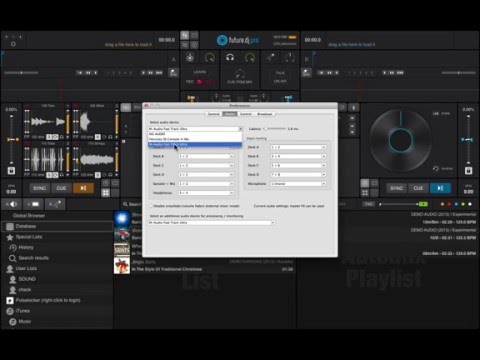The image size is (480, 360).
Task: Adjust left deck pitch fader
Action: (x=12, y=139)
